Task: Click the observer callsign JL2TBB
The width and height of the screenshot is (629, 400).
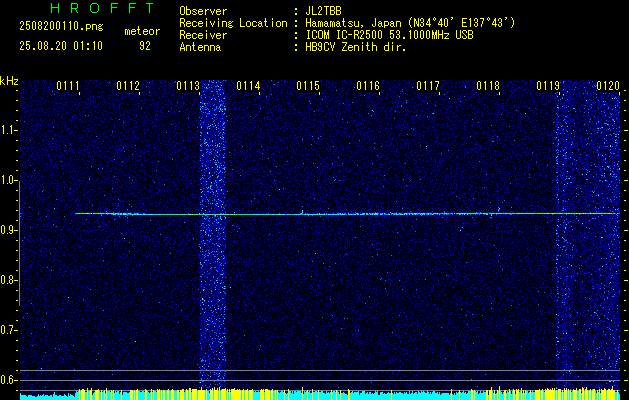Action: tap(323, 11)
